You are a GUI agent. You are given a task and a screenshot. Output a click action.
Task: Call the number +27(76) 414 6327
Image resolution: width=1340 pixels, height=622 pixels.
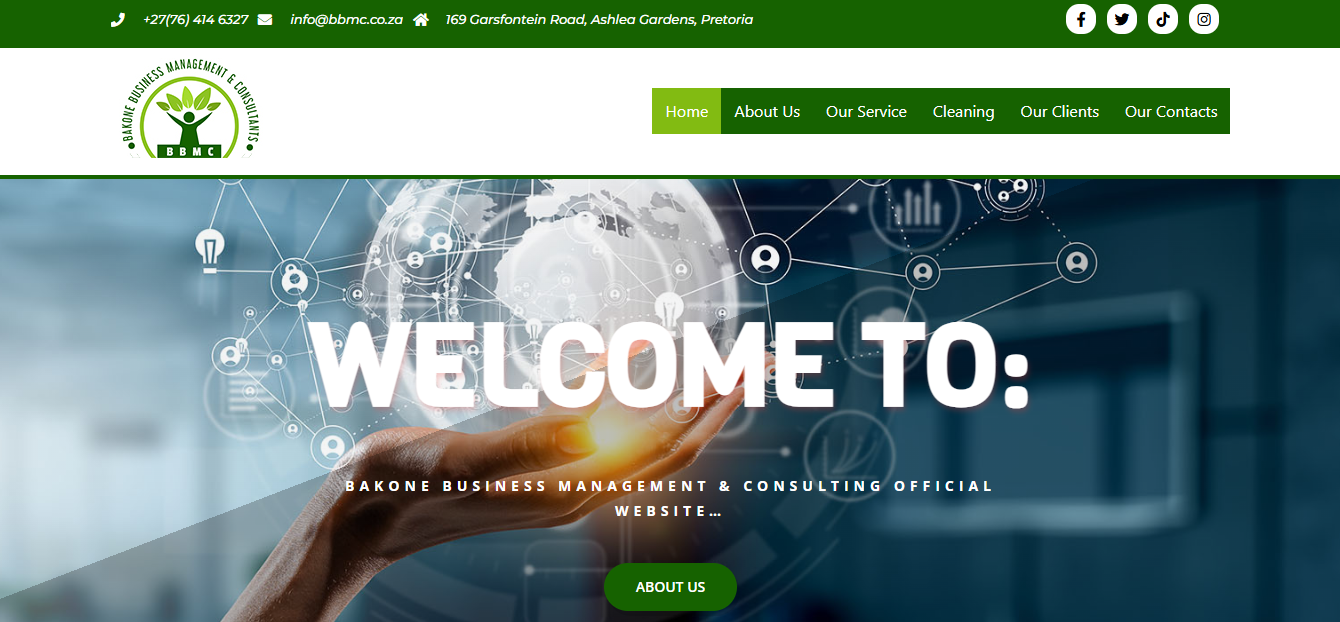196,20
